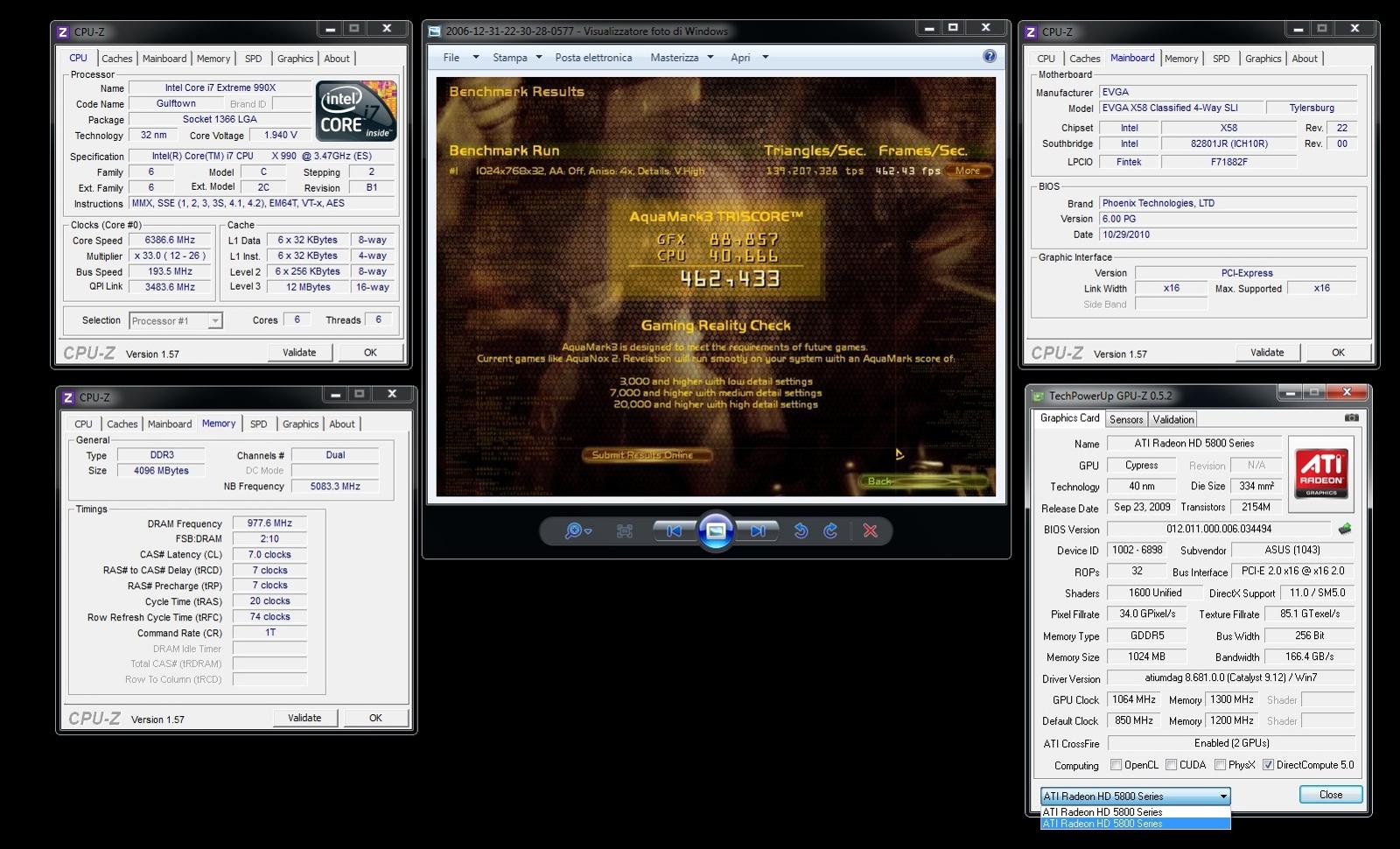
Task: Open SPD tab in CPU-Z Memory window
Action: [258, 424]
